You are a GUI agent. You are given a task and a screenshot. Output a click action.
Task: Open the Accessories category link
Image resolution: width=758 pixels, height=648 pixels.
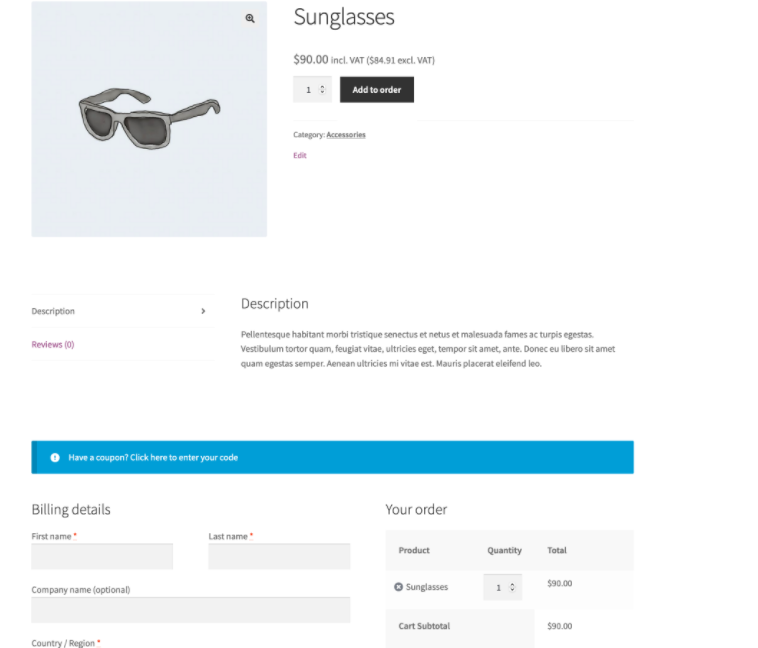click(x=346, y=135)
